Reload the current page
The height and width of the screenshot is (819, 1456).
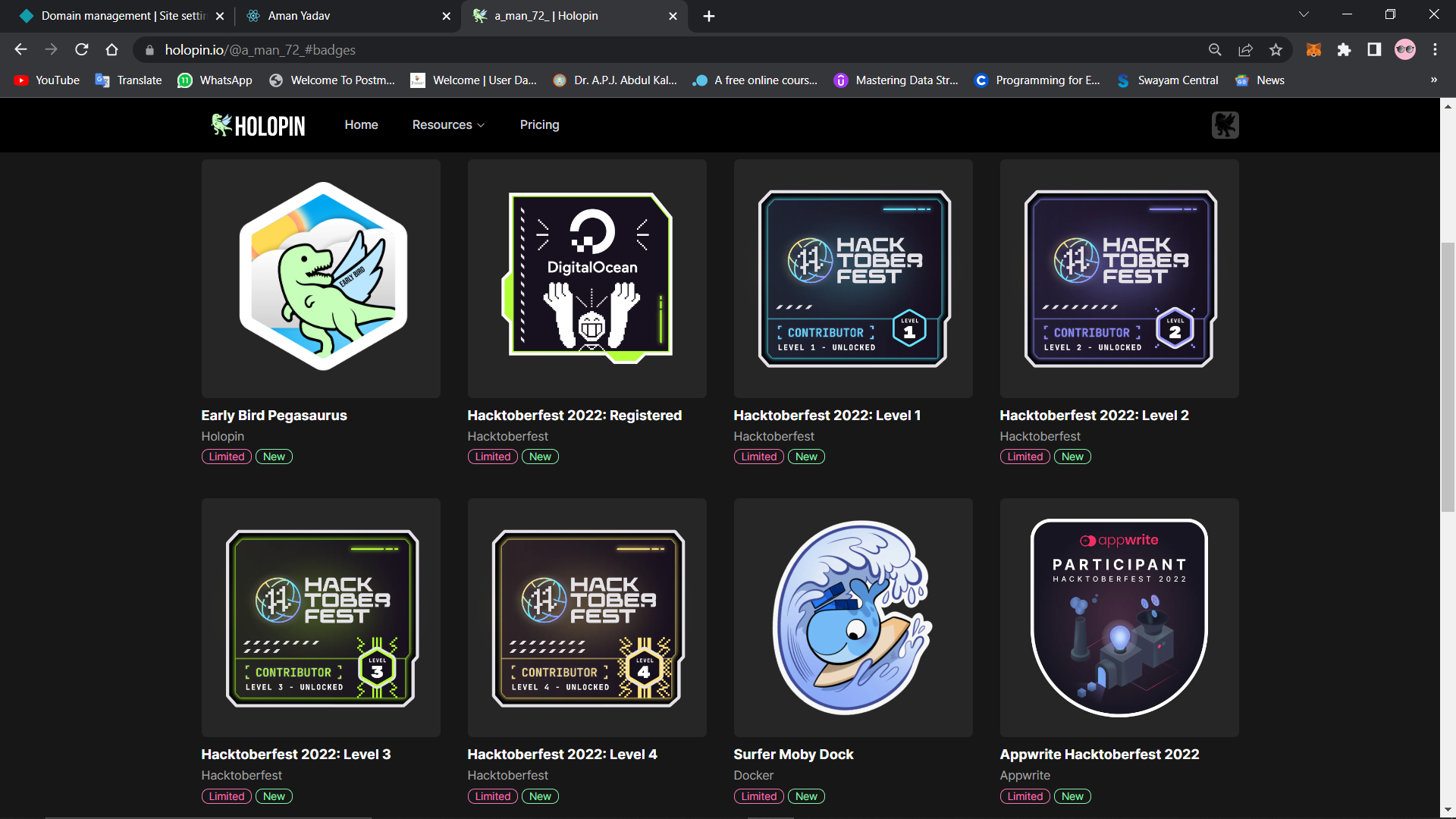[82, 50]
